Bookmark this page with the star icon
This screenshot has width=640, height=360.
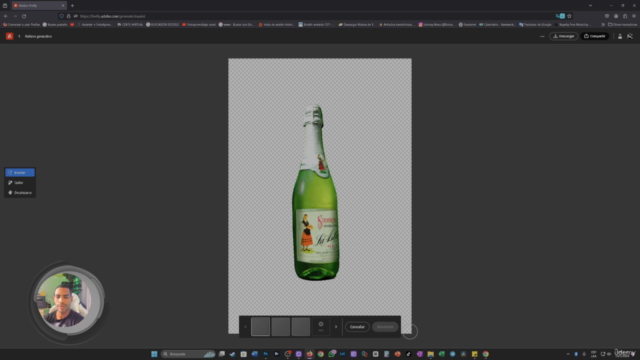pyautogui.click(x=569, y=16)
